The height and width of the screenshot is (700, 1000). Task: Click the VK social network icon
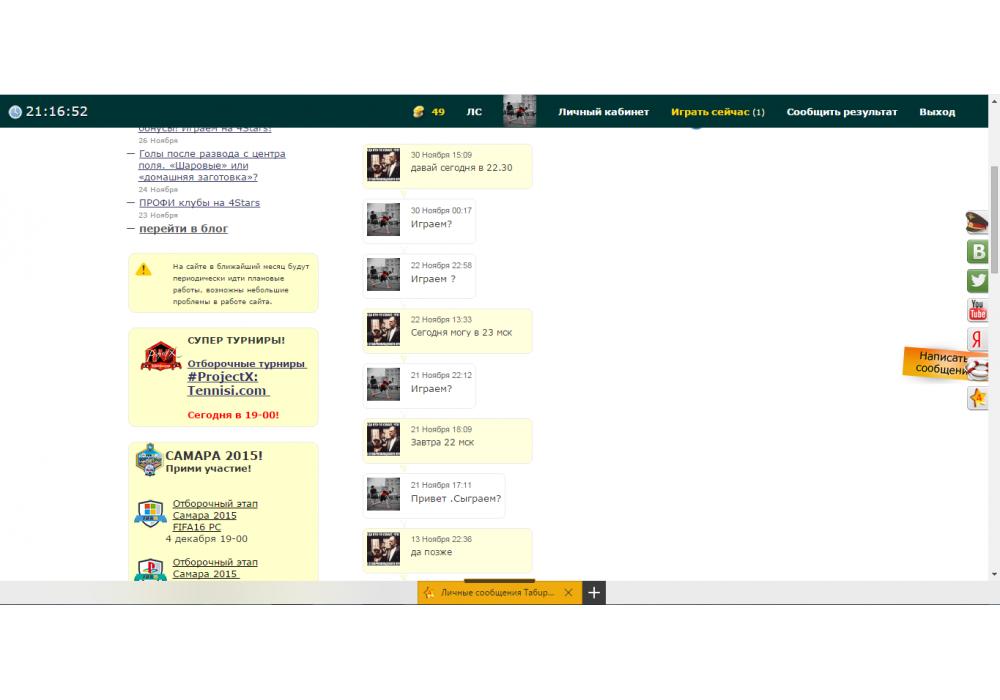[x=978, y=252]
